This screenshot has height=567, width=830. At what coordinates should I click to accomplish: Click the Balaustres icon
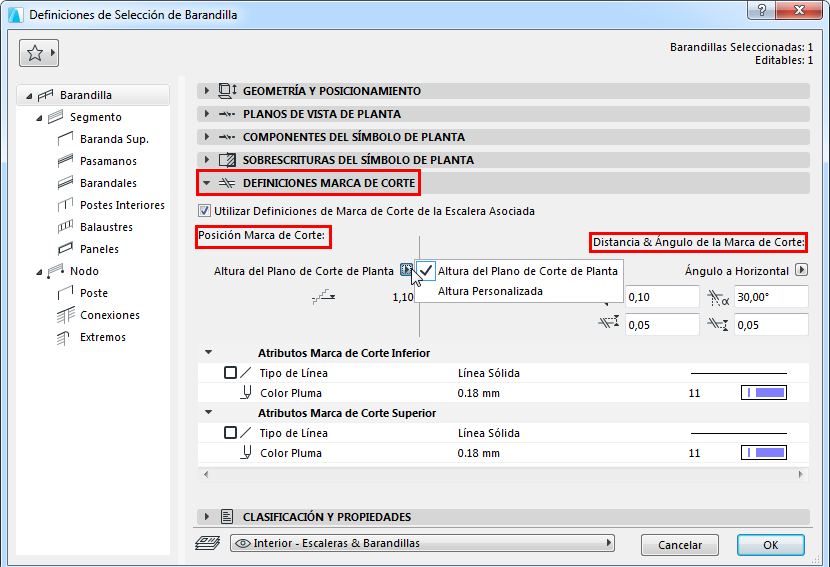click(65, 227)
